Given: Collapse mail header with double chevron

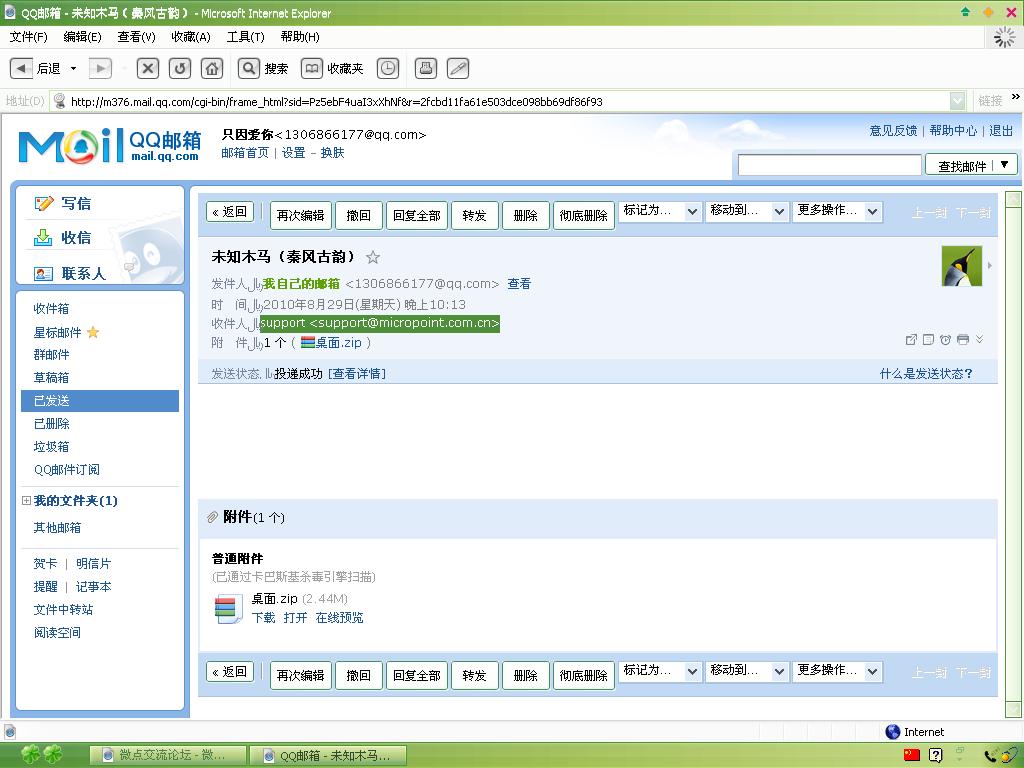Looking at the screenshot, I should pos(980,339).
